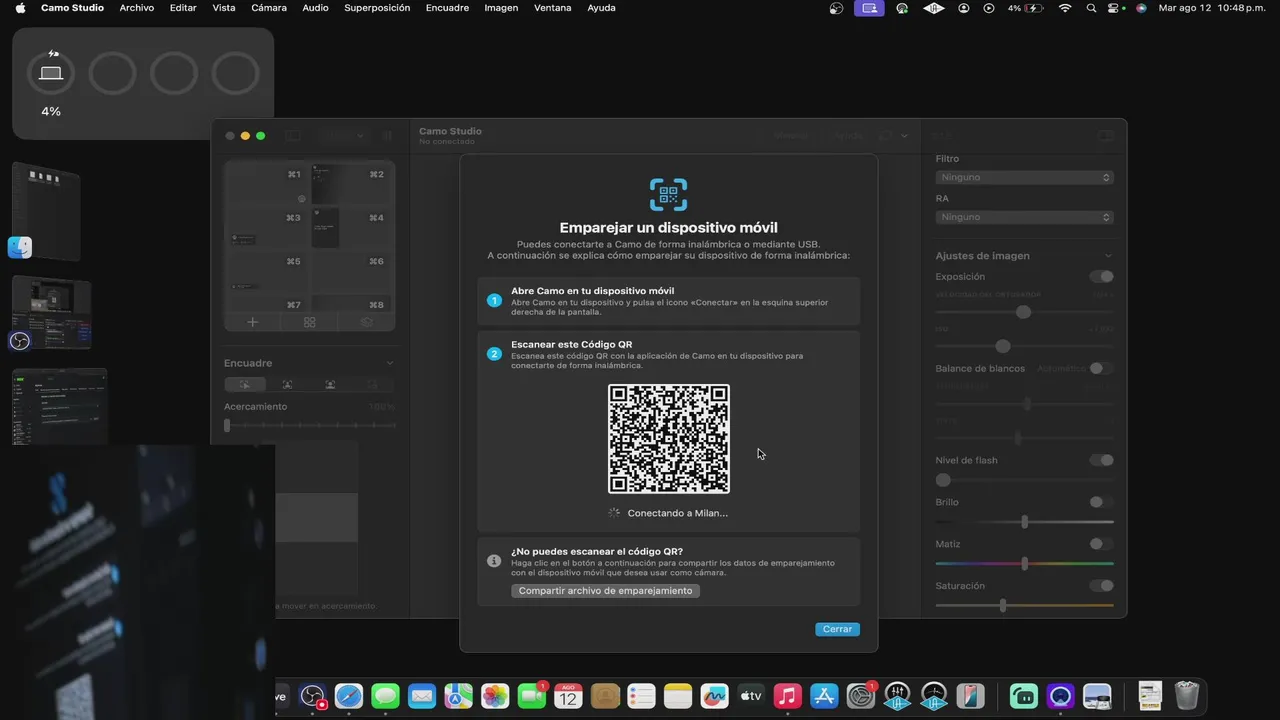Collapse the Encuadre section in sidebar
The image size is (1280, 720).
pos(390,363)
